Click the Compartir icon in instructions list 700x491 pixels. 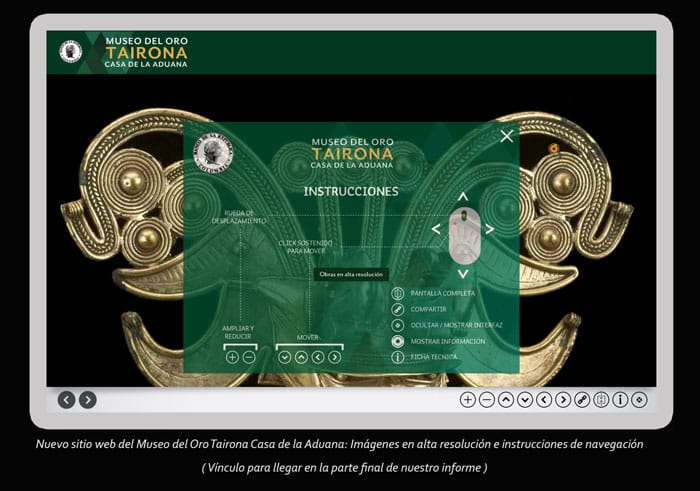(397, 309)
